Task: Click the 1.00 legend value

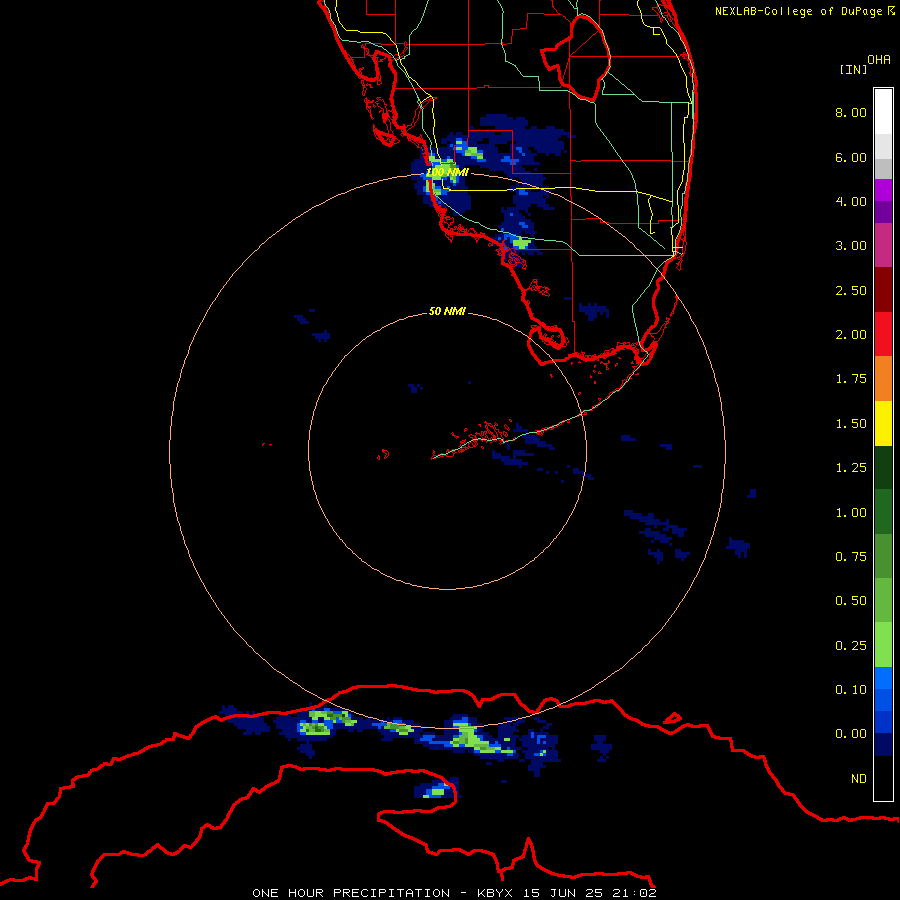Action: click(x=851, y=513)
